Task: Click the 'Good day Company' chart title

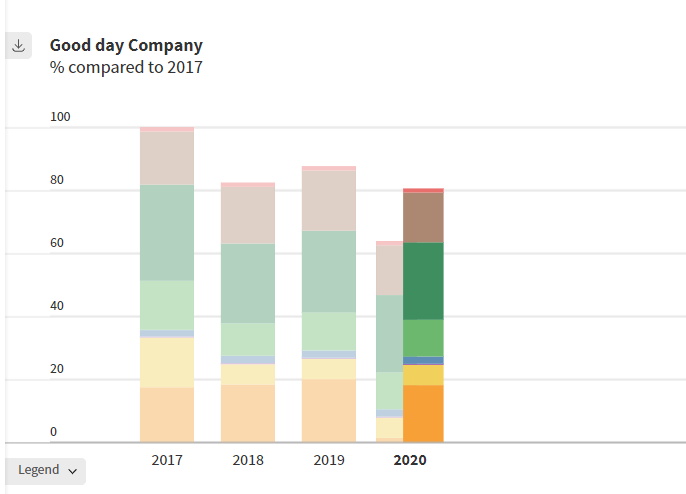Action: pos(126,45)
